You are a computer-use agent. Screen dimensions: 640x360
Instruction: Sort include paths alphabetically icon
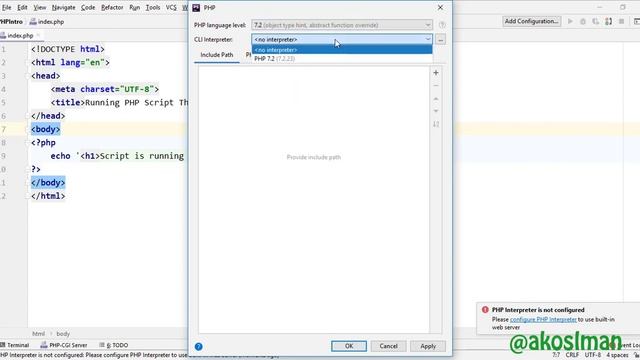[436, 124]
